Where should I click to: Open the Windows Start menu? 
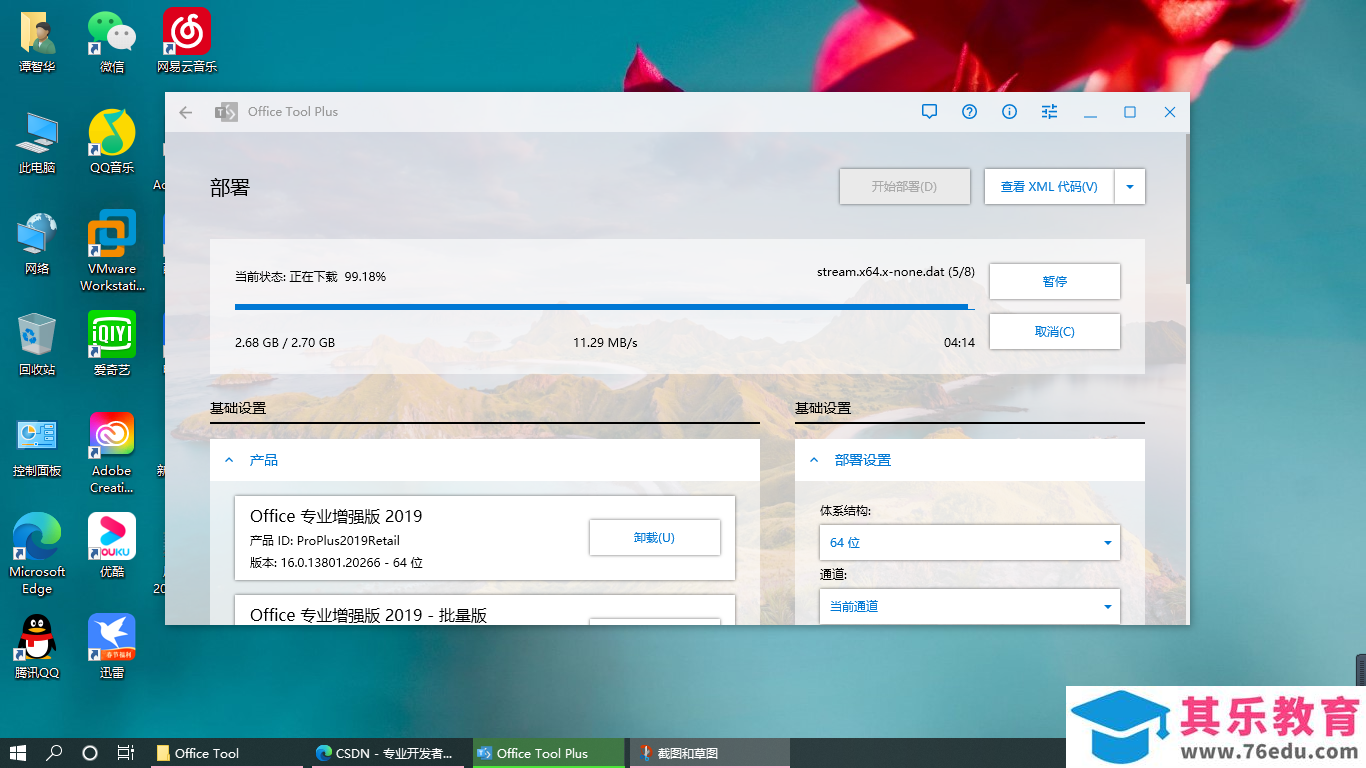tap(18, 753)
